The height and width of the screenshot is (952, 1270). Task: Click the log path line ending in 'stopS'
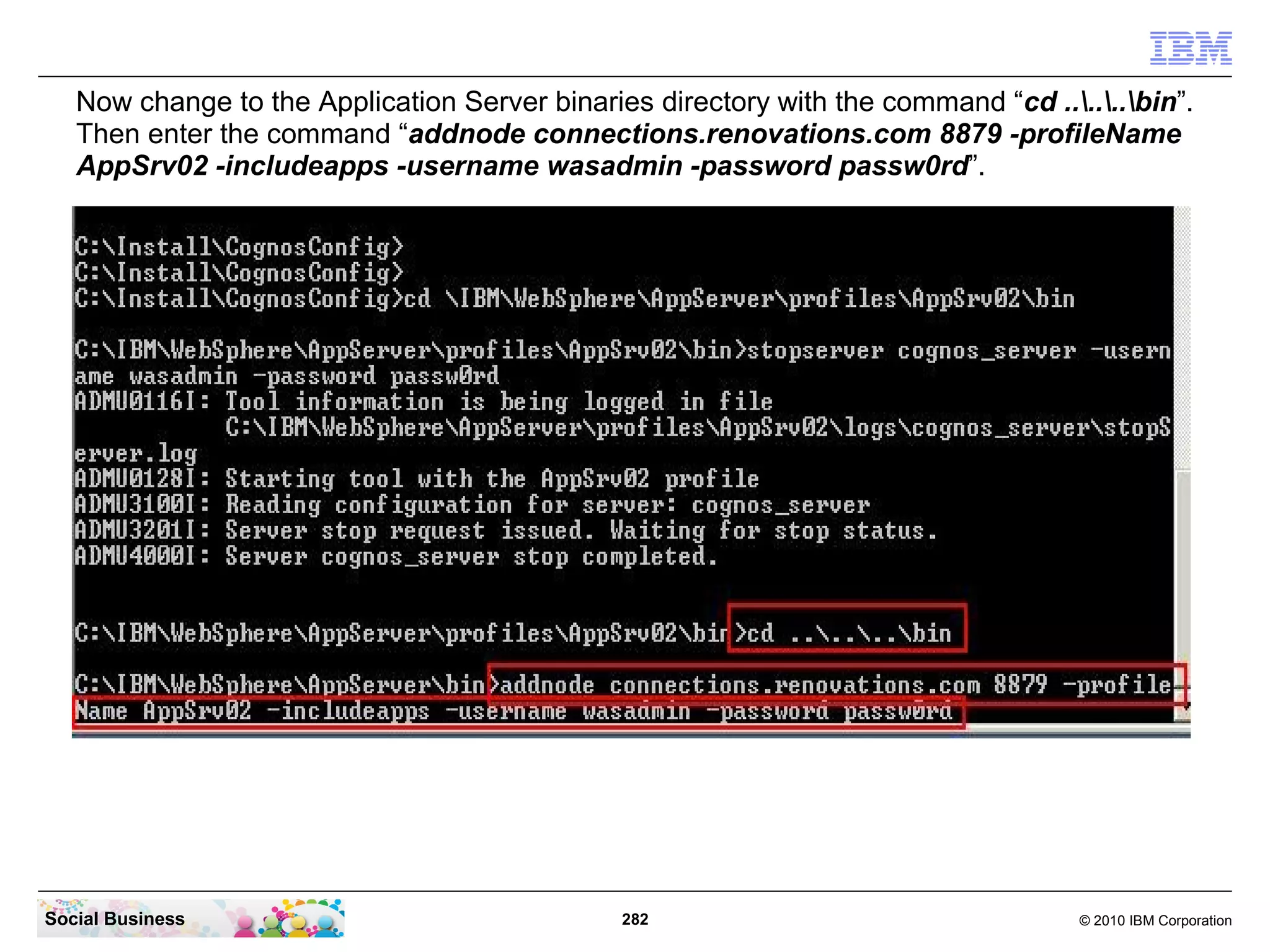698,428
